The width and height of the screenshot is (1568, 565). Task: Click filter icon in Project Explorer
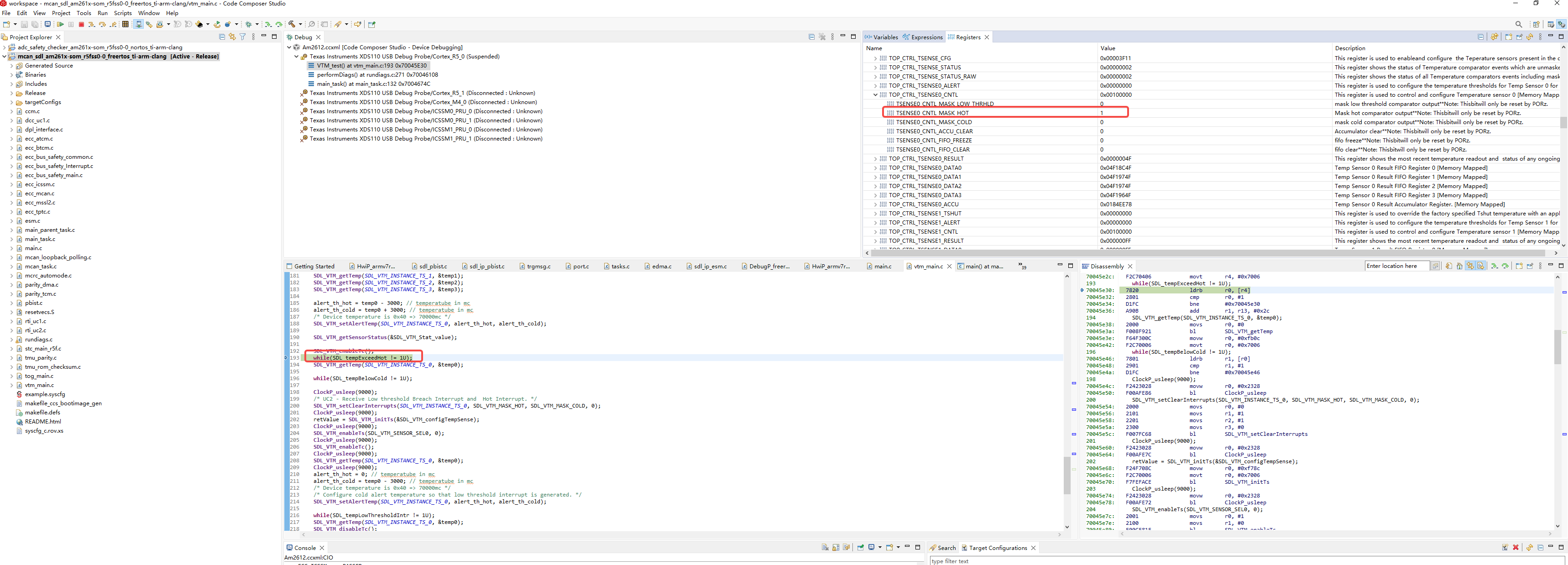coord(243,37)
